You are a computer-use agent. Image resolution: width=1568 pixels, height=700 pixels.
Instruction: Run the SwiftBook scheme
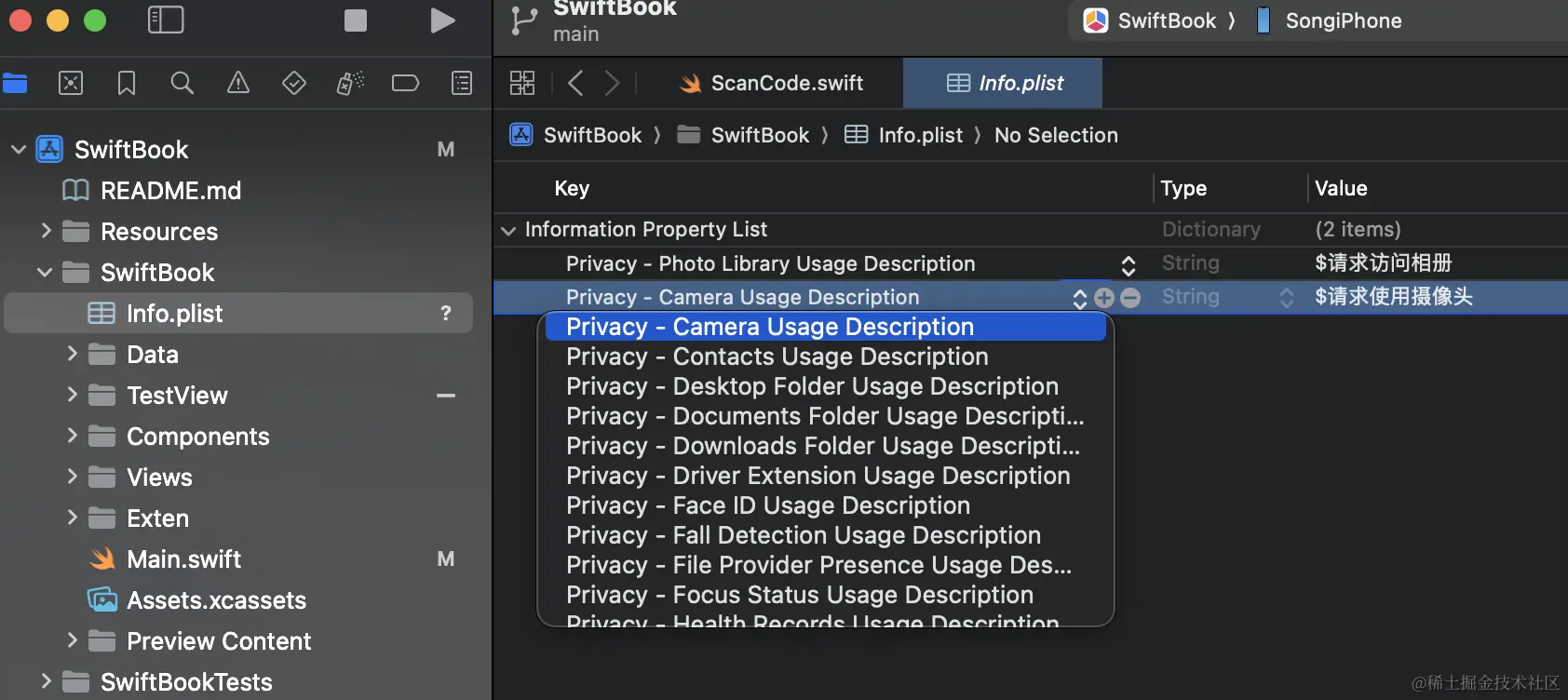(443, 20)
